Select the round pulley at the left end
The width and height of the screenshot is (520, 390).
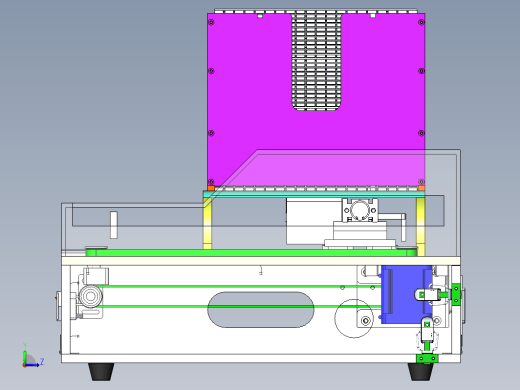tap(90, 296)
